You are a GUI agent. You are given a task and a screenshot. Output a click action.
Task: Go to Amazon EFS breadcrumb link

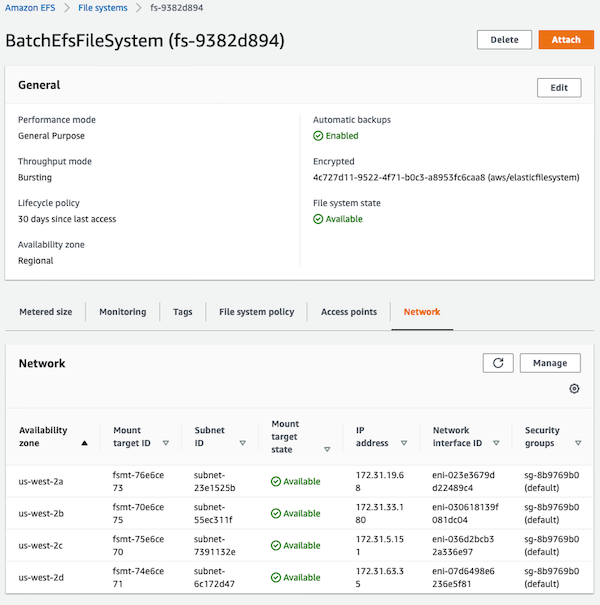point(30,8)
